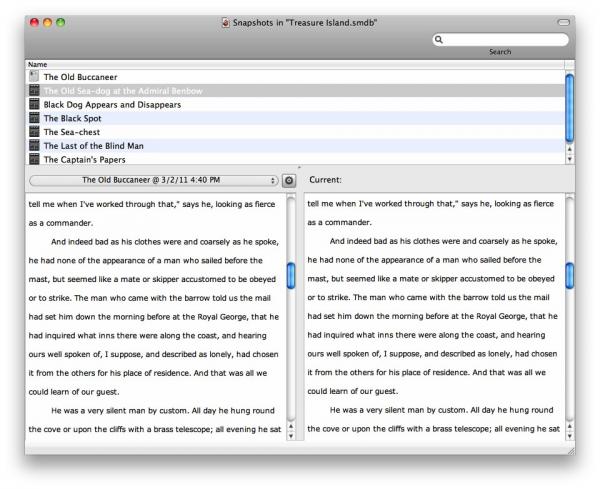The height and width of the screenshot is (489, 600).
Task: Click the Current label above the right pane
Action: [x=325, y=180]
